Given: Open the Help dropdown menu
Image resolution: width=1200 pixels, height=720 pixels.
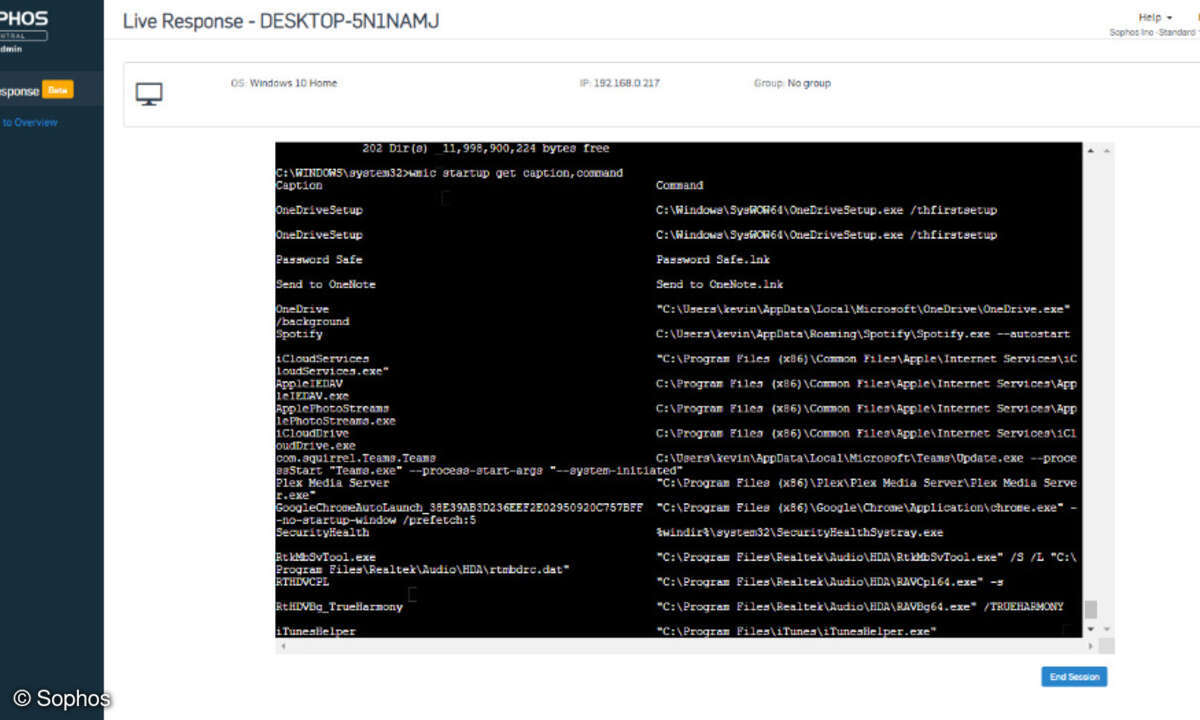Looking at the screenshot, I should [1155, 17].
